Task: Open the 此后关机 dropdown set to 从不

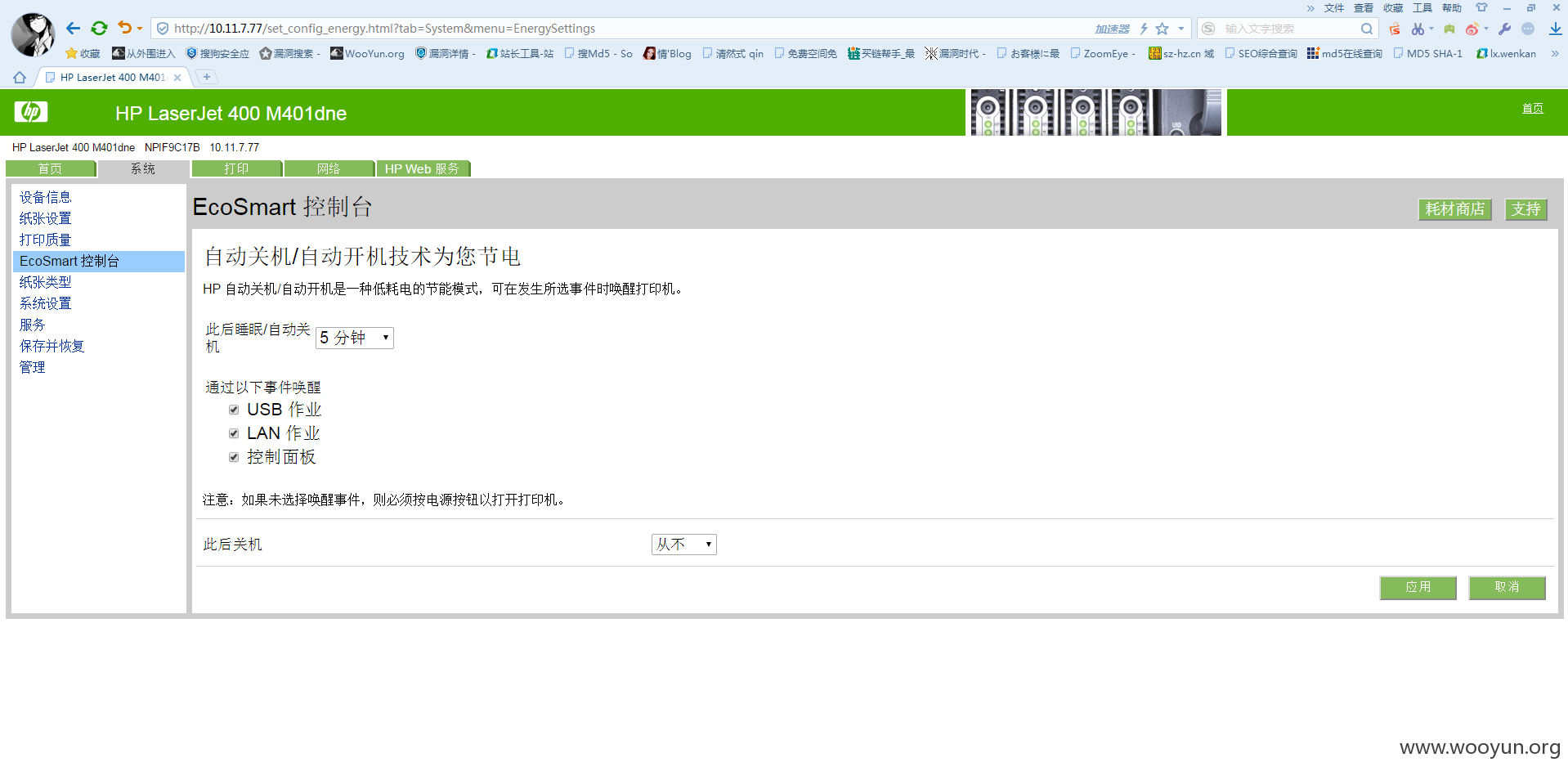Action: (684, 545)
